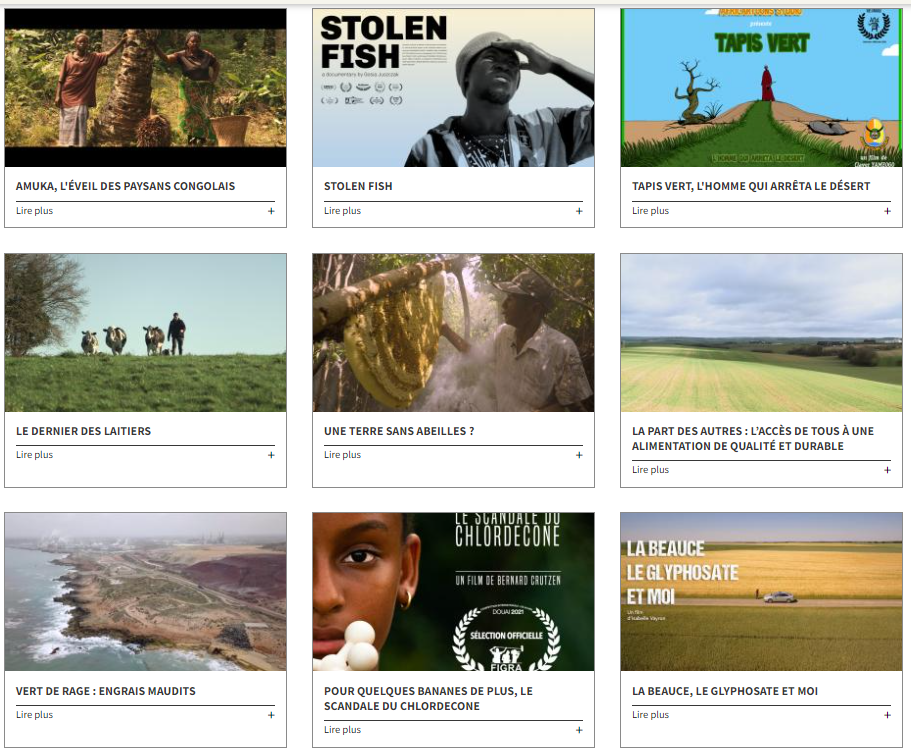Select the beekeeper honeycomb thumbnail
Screen dimensions: 911x754
pyautogui.click(x=453, y=333)
